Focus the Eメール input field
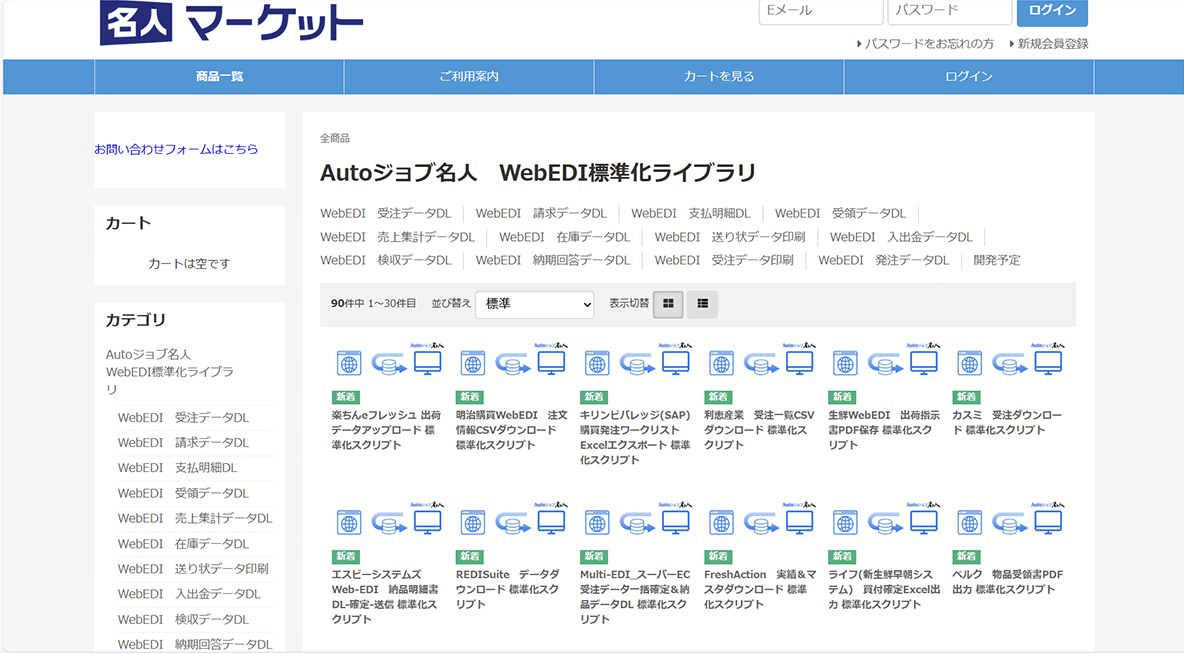This screenshot has width=1184, height=654. 821,11
